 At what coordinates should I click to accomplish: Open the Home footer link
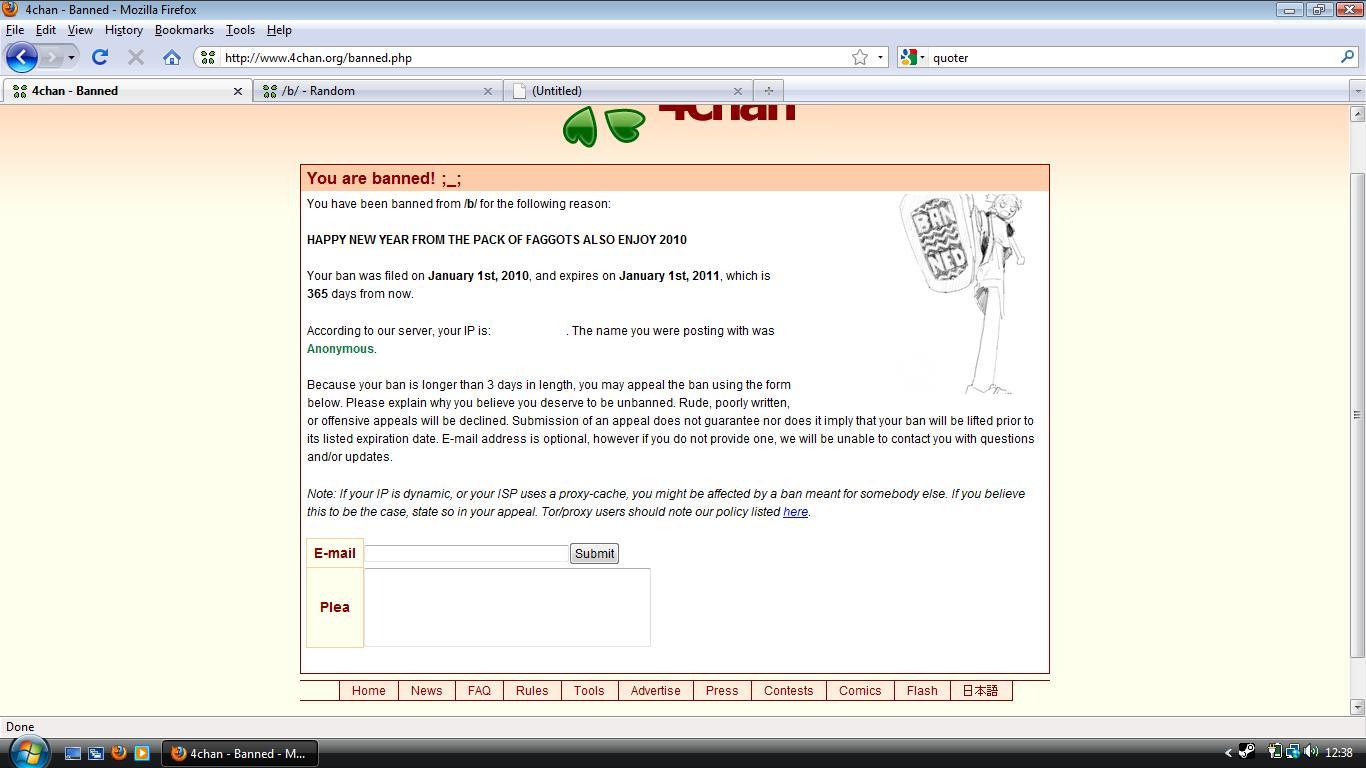click(x=368, y=691)
